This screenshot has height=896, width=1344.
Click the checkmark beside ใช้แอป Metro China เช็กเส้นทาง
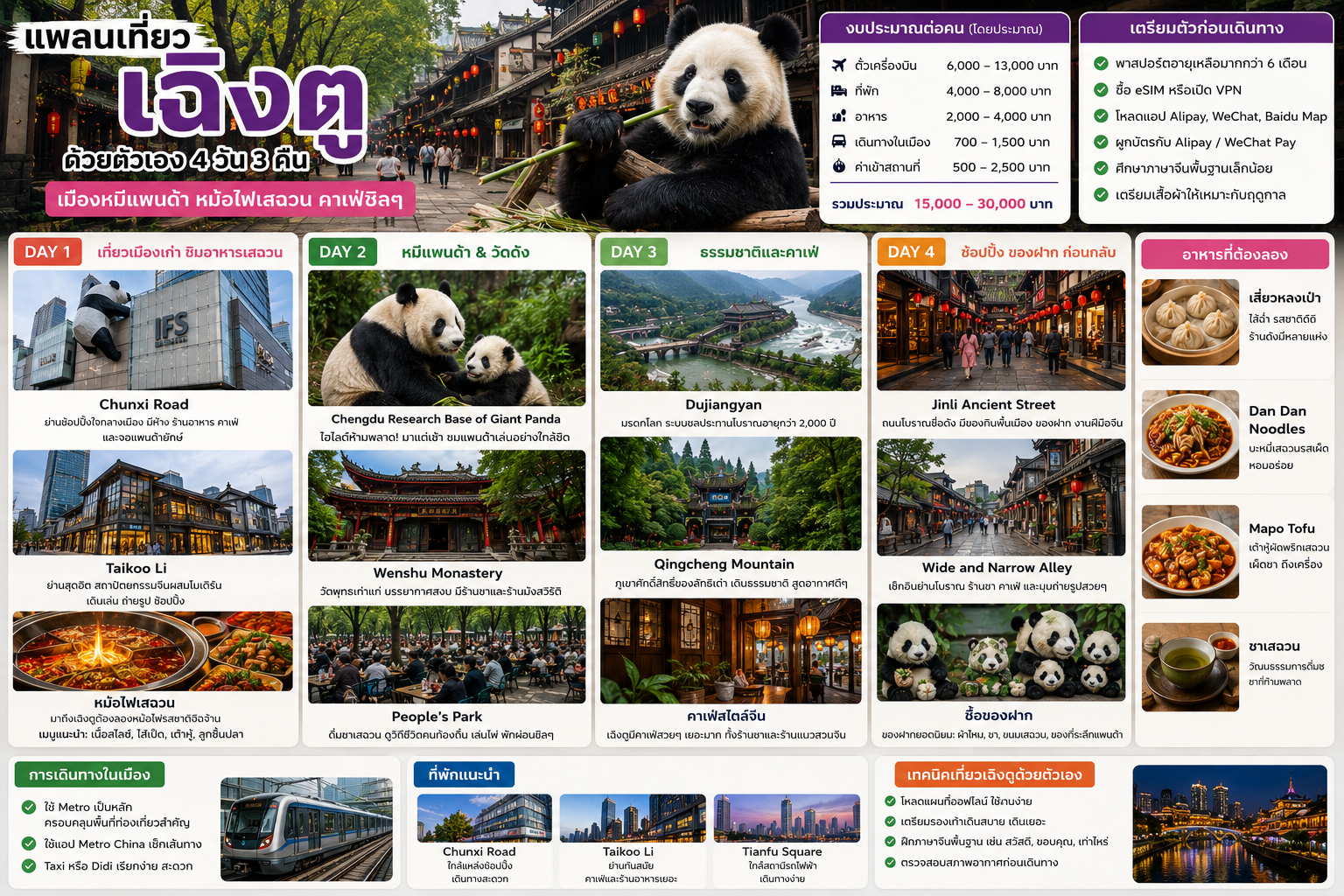coord(29,843)
